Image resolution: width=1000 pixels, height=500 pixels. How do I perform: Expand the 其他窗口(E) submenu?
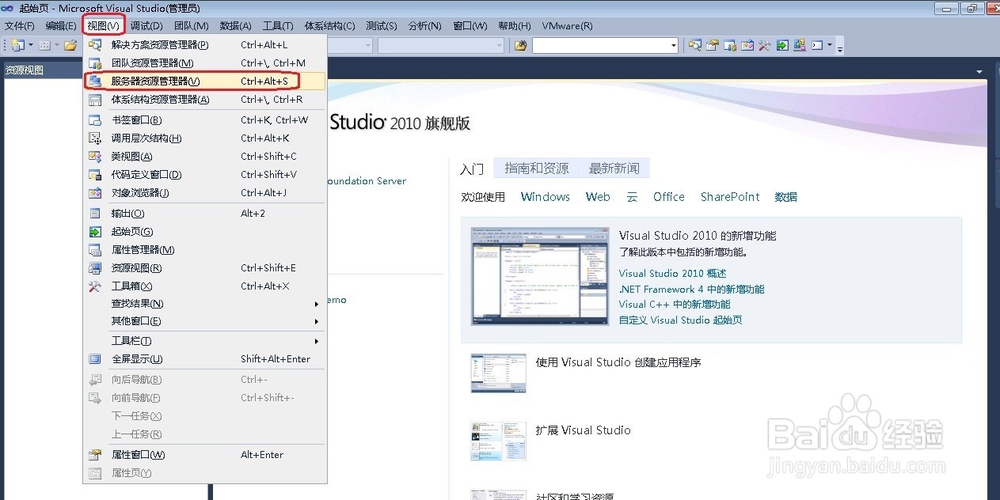coord(205,321)
